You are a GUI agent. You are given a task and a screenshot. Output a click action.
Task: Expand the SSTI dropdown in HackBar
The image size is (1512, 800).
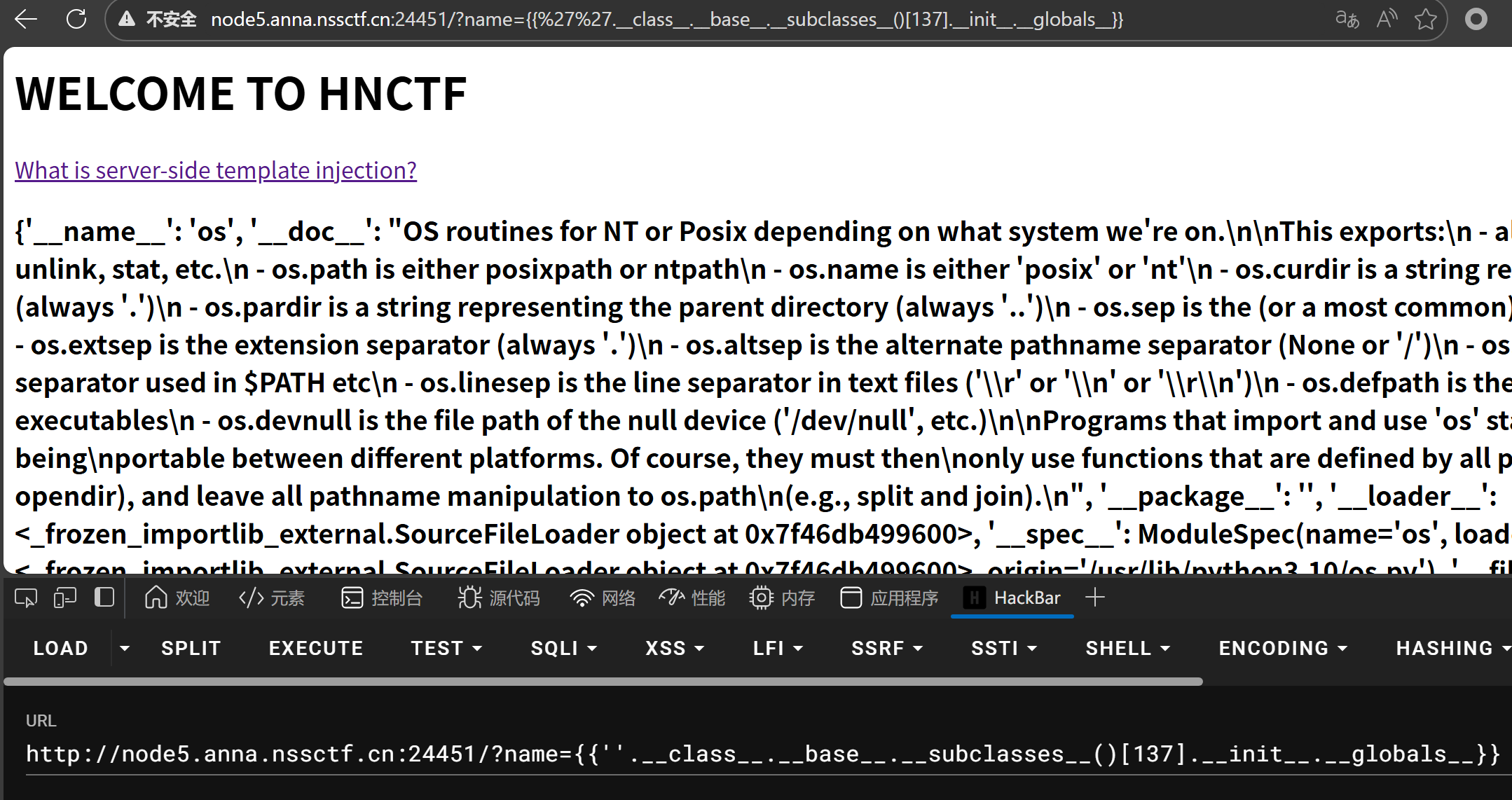tap(1003, 648)
